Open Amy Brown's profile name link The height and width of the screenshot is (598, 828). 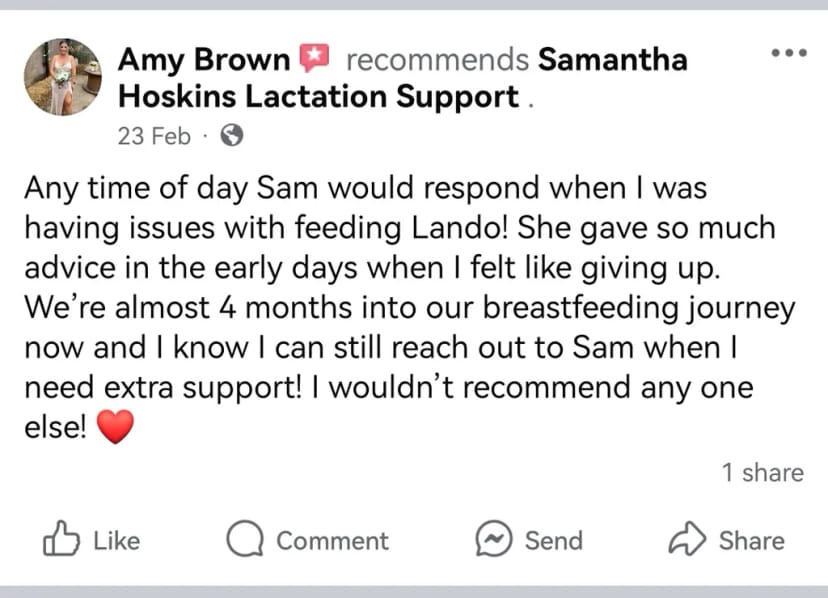pos(204,59)
